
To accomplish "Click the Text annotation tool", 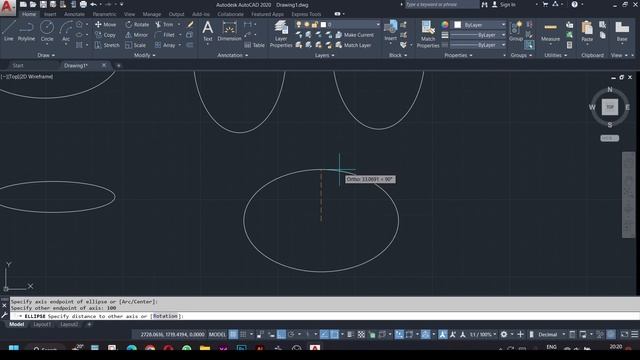I will tap(208, 31).
